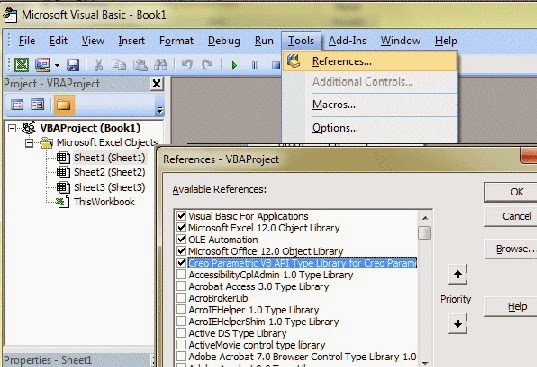Viewport: 537px width, 367px height.
Task: Open Project panel toolbar options arrow
Action: click(x=160, y=110)
